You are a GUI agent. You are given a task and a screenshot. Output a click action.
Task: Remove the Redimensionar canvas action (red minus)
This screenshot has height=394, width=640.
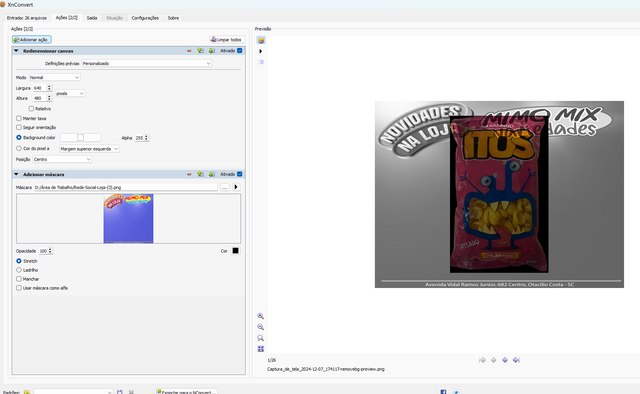click(x=189, y=51)
